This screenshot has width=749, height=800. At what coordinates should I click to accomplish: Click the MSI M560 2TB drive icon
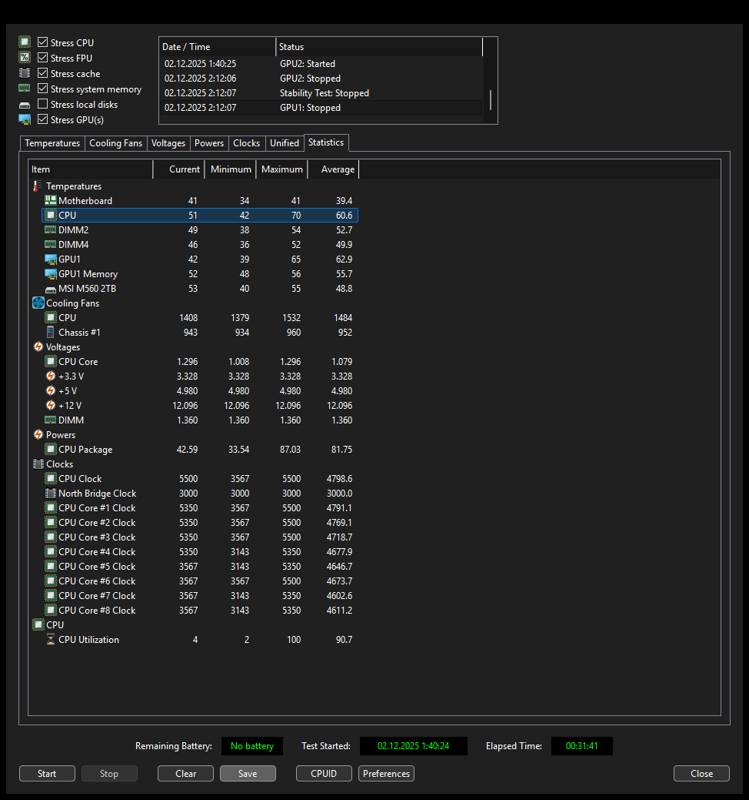50,289
